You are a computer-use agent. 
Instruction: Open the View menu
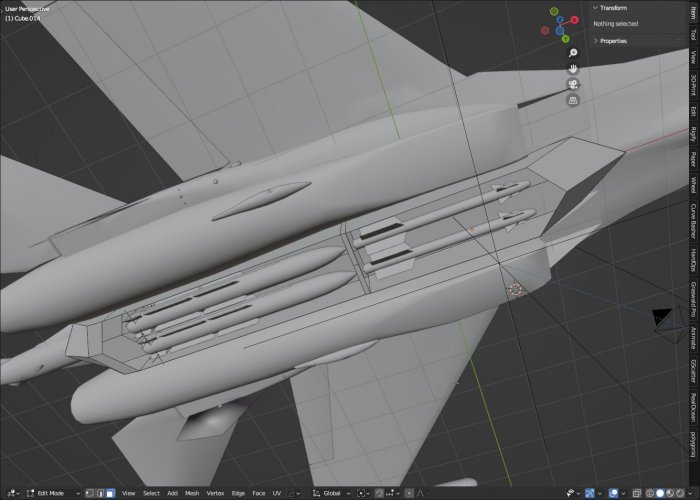129,493
